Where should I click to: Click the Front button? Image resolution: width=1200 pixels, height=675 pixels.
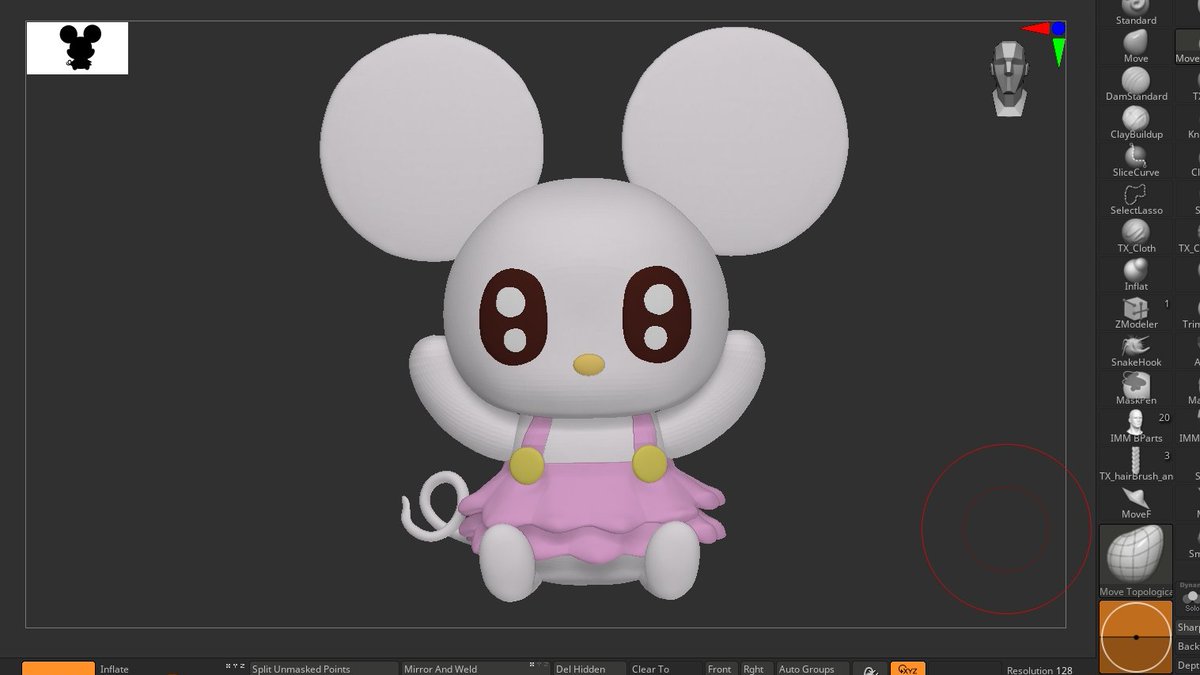pos(719,669)
